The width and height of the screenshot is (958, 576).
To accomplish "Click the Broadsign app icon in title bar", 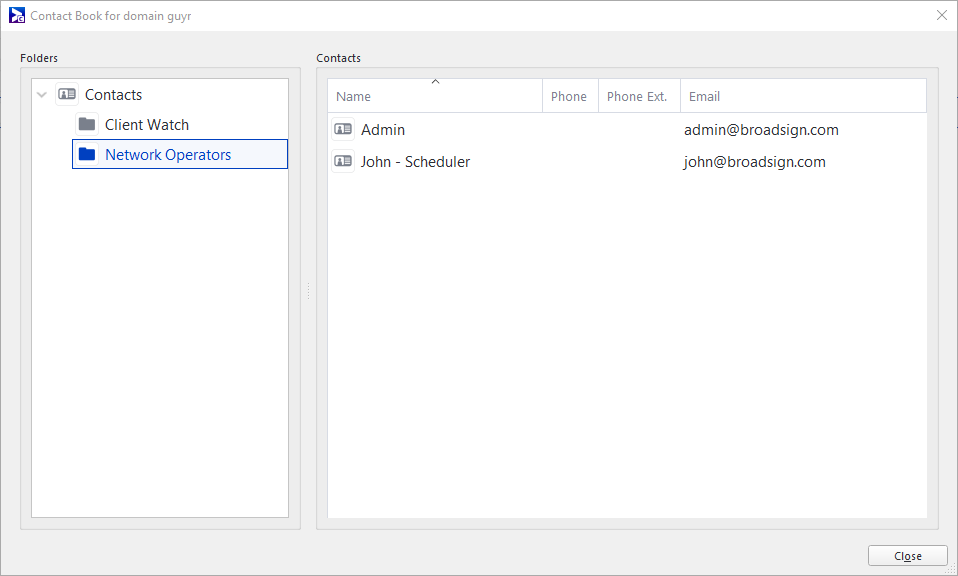I will point(16,15).
